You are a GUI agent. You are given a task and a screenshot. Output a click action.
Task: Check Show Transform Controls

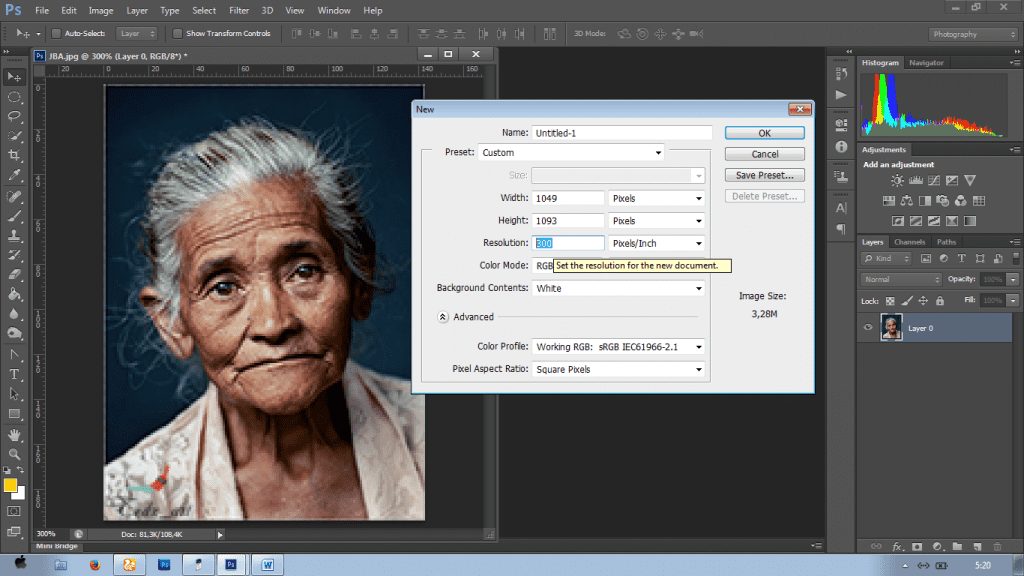coord(178,34)
